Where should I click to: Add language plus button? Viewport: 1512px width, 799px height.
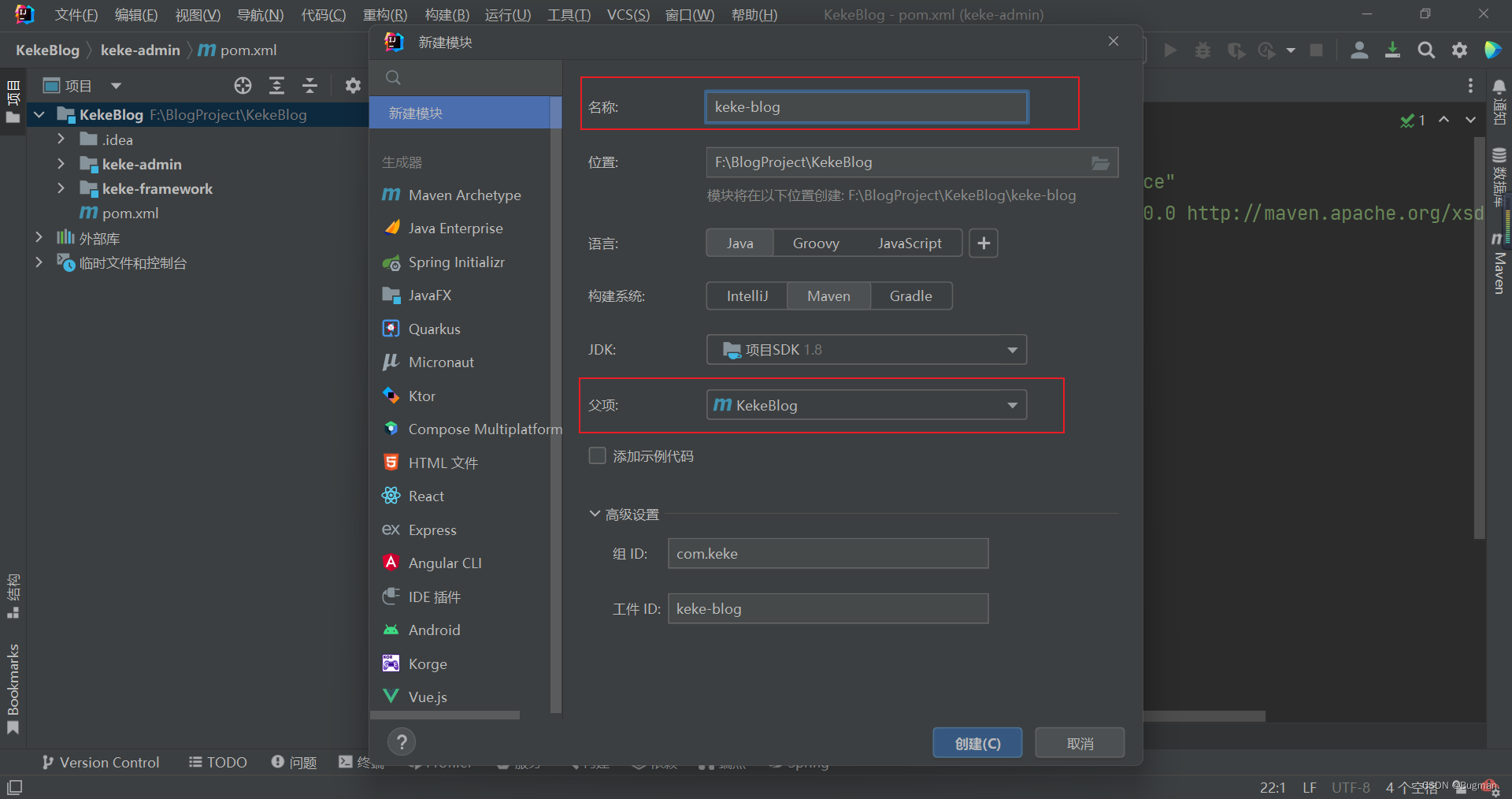click(x=984, y=243)
